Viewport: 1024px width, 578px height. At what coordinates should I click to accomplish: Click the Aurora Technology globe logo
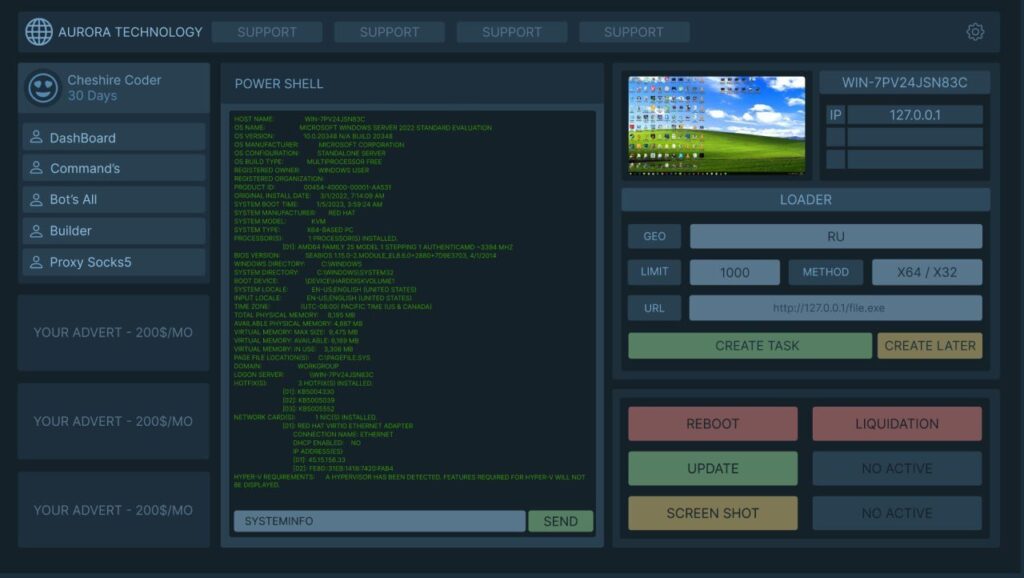39,32
